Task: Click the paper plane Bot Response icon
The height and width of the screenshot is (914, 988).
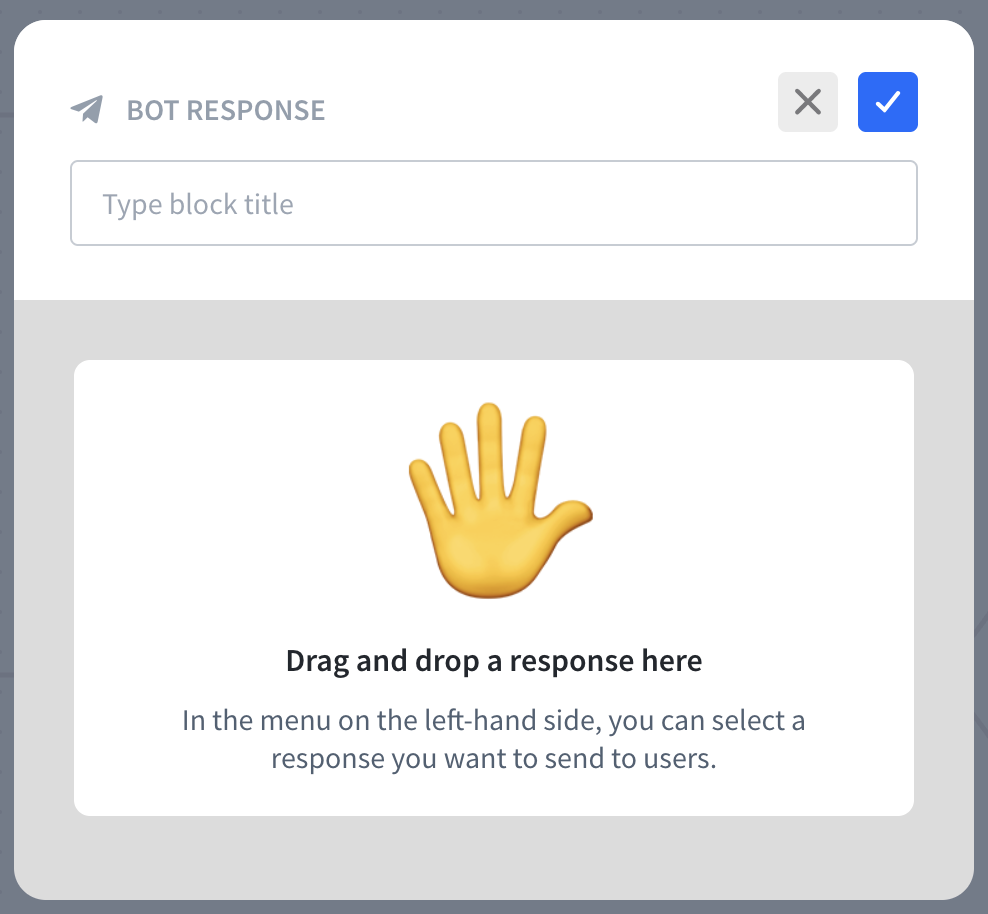Action: [87, 109]
